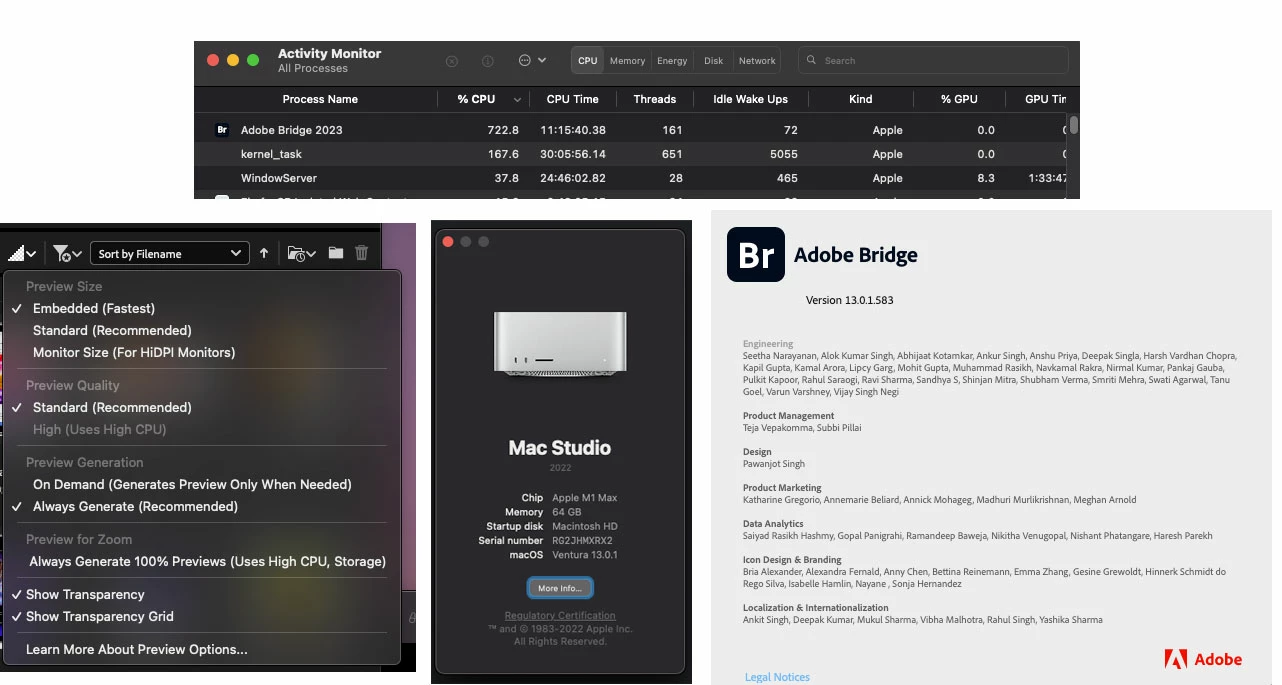Click the Version 13.0.1.583 text
Viewport: 1282px width, 685px height.
pyautogui.click(x=850, y=301)
